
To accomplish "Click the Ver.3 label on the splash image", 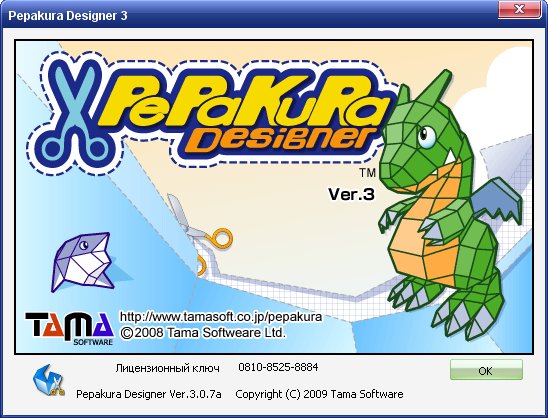I will coord(351,194).
